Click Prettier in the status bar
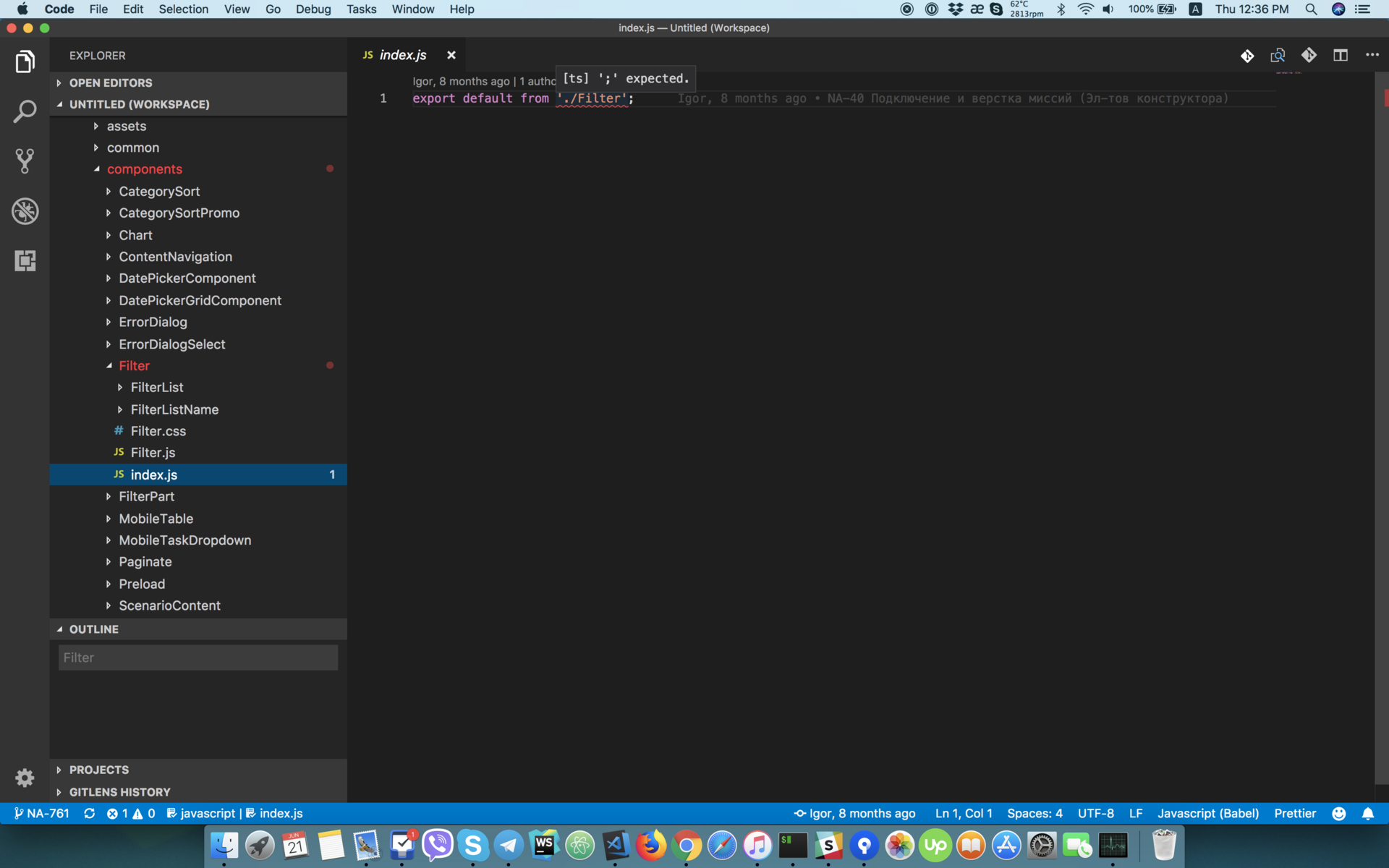Image resolution: width=1389 pixels, height=868 pixels. pos(1295,814)
